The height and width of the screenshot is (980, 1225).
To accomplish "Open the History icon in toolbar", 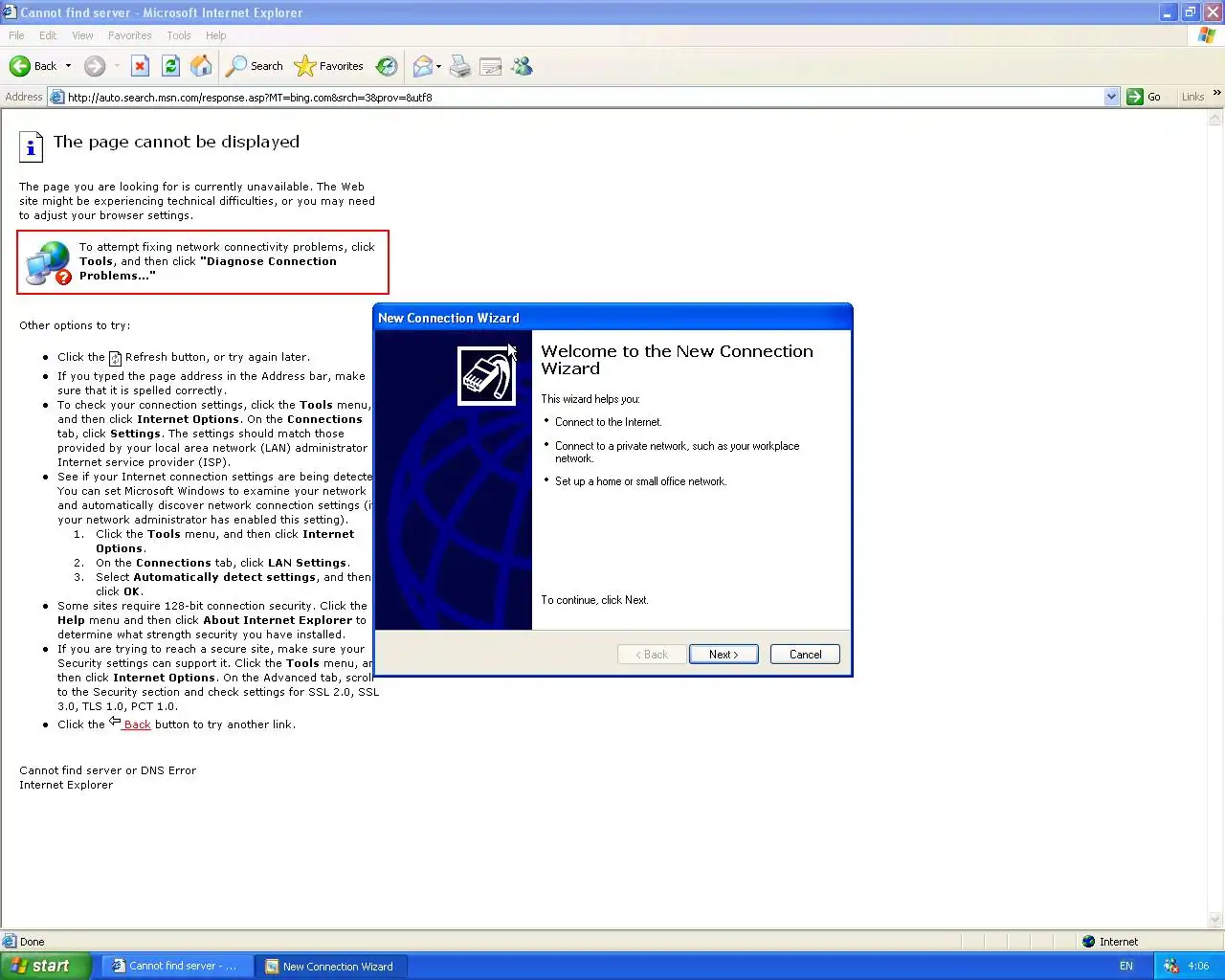I will point(387,66).
